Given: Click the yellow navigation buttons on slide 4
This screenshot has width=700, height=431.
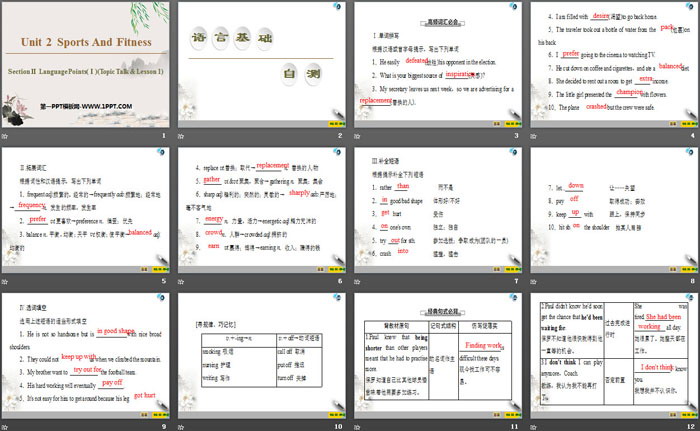Looking at the screenshot, I should [674, 123].
